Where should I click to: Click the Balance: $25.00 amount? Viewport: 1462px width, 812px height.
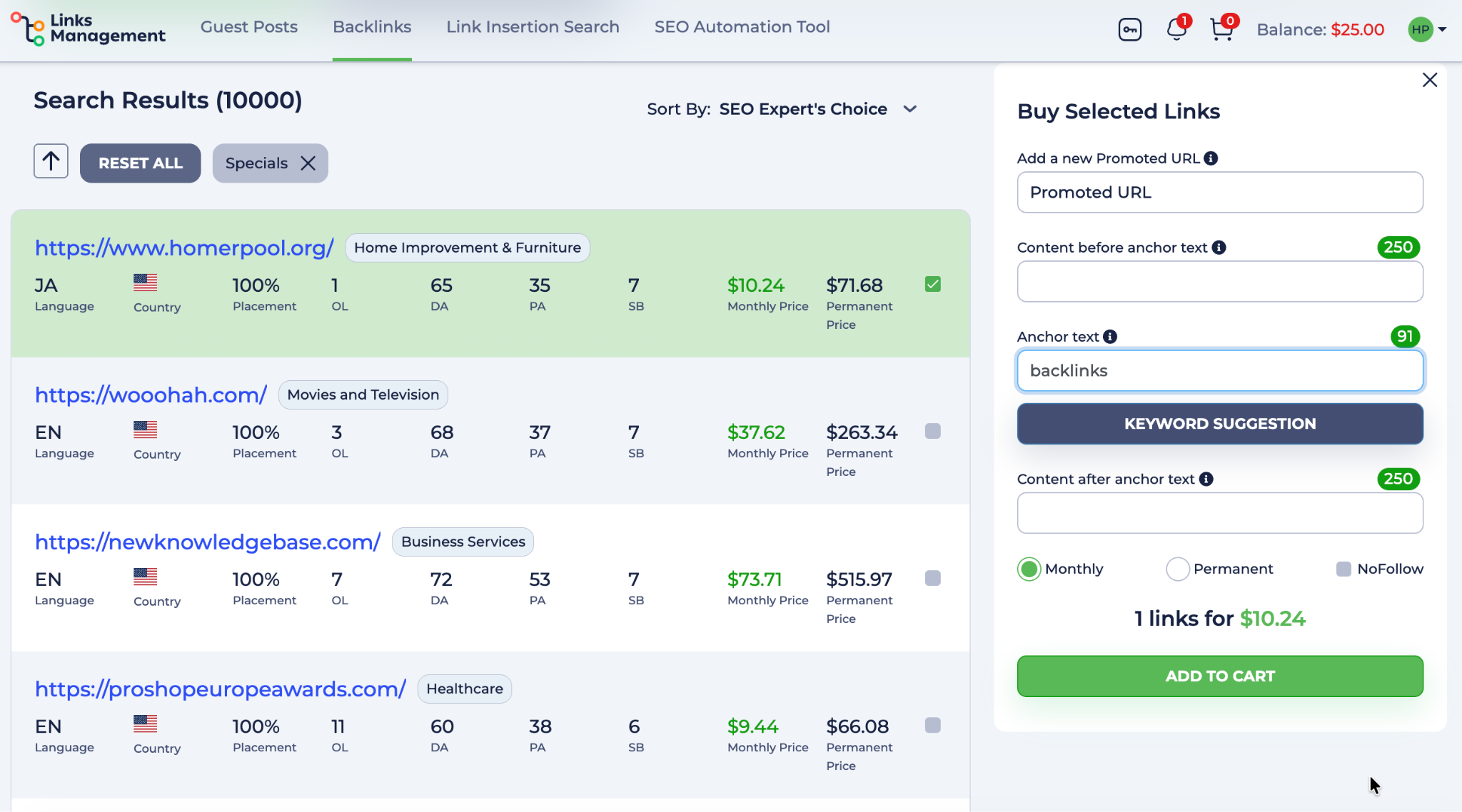tap(1321, 30)
